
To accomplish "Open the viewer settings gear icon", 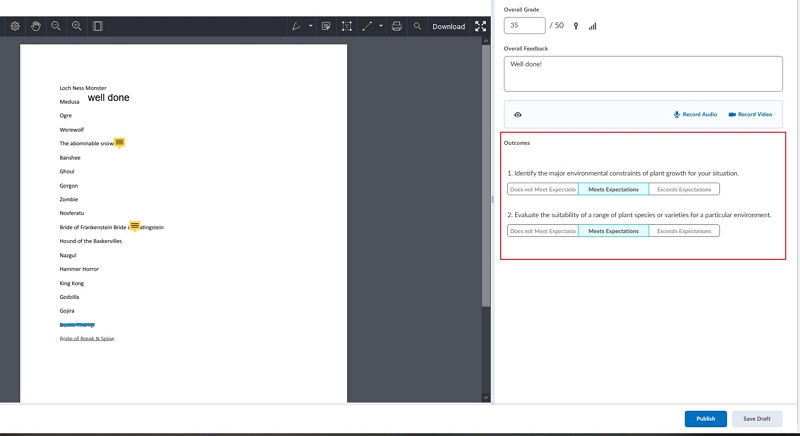I will 15,26.
